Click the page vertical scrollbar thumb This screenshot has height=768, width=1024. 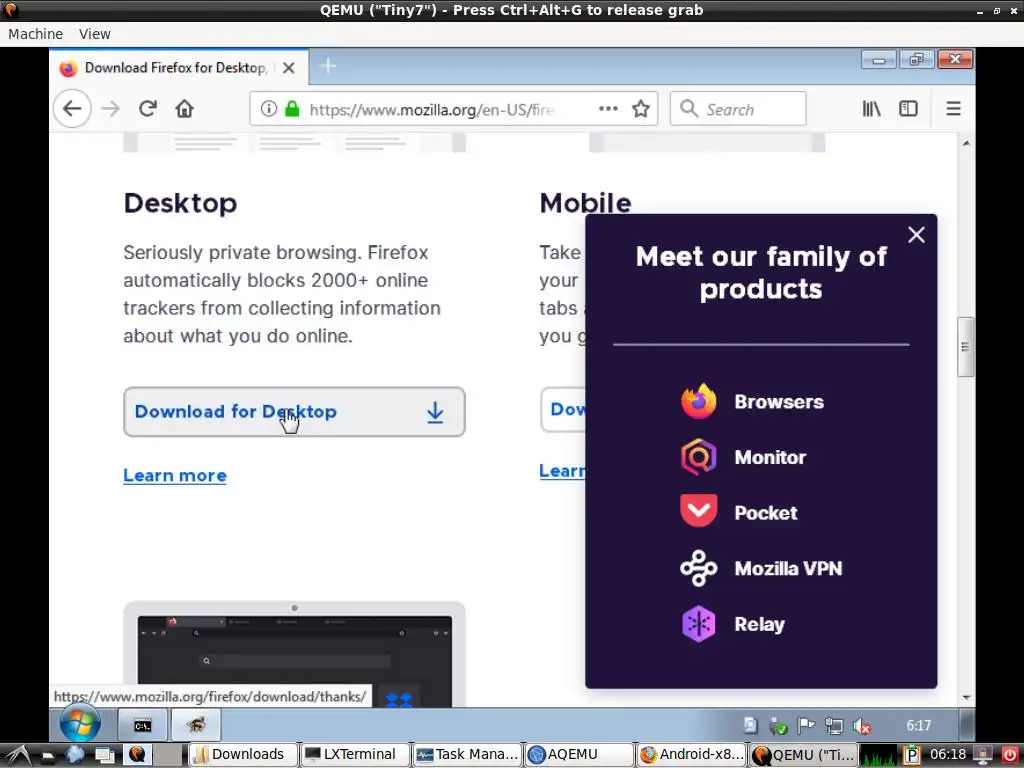pos(966,347)
